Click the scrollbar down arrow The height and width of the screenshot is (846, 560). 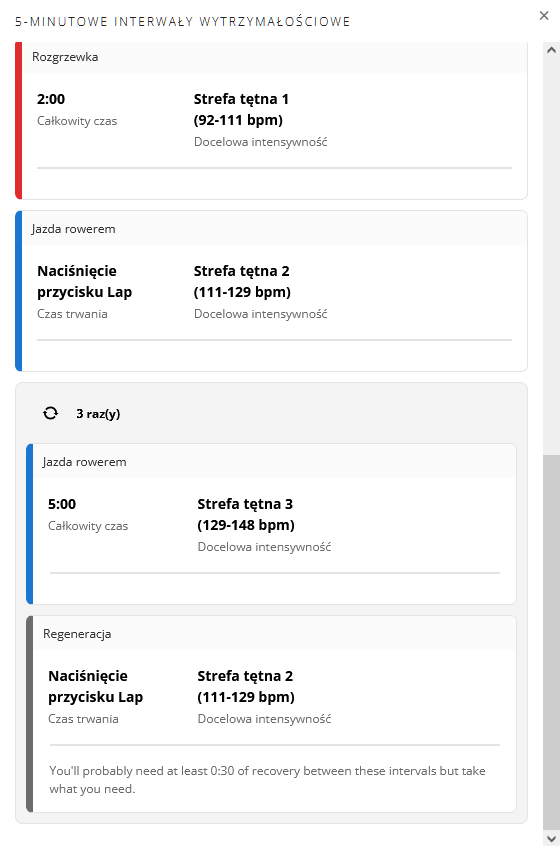[551, 838]
